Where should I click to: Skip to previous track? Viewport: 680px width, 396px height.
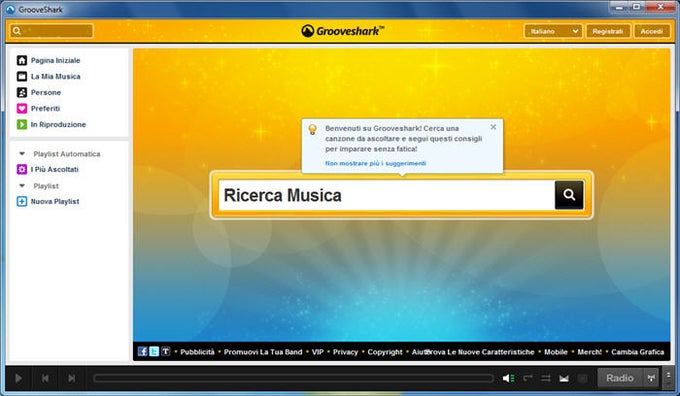45,378
